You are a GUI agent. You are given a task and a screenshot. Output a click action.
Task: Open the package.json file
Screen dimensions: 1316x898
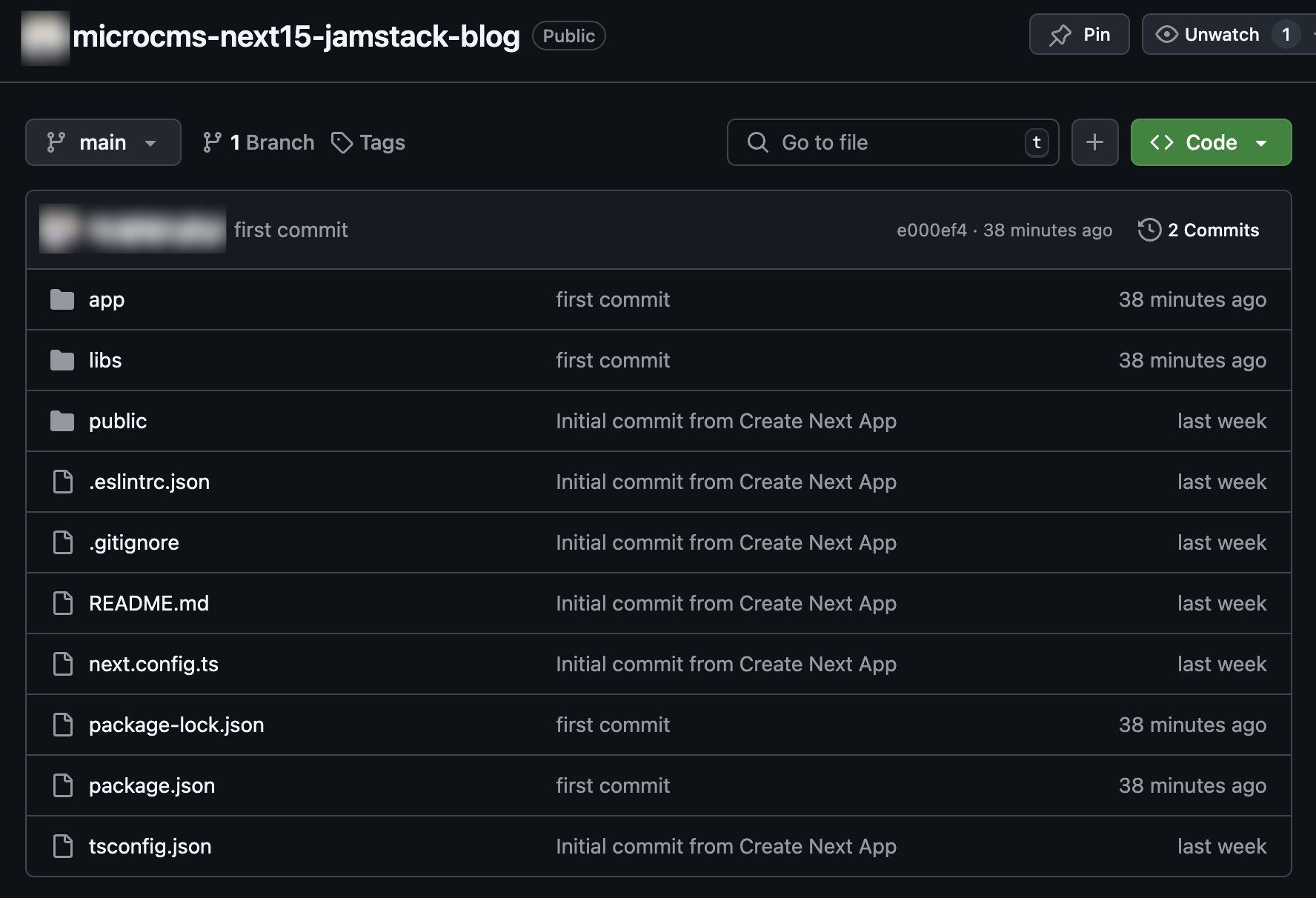(x=152, y=786)
